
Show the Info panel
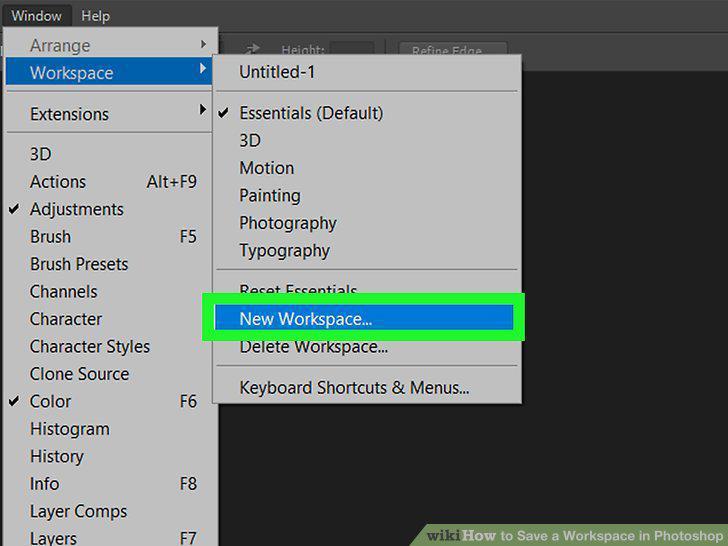[x=109, y=484]
